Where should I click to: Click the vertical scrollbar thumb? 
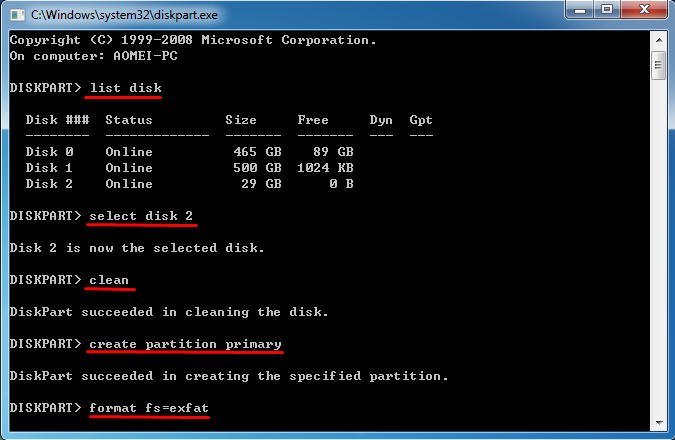pyautogui.click(x=659, y=66)
